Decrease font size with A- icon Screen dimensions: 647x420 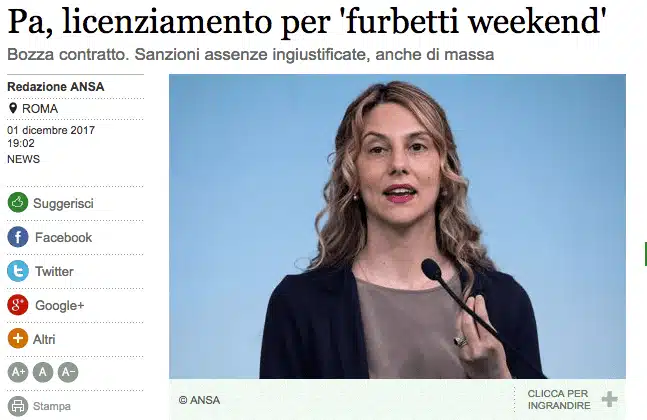(x=68, y=372)
